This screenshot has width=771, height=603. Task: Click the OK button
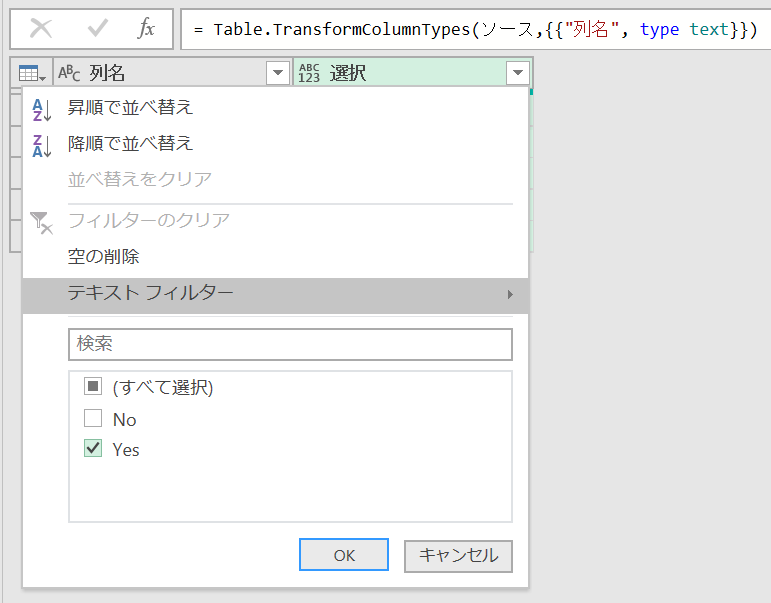click(x=344, y=555)
